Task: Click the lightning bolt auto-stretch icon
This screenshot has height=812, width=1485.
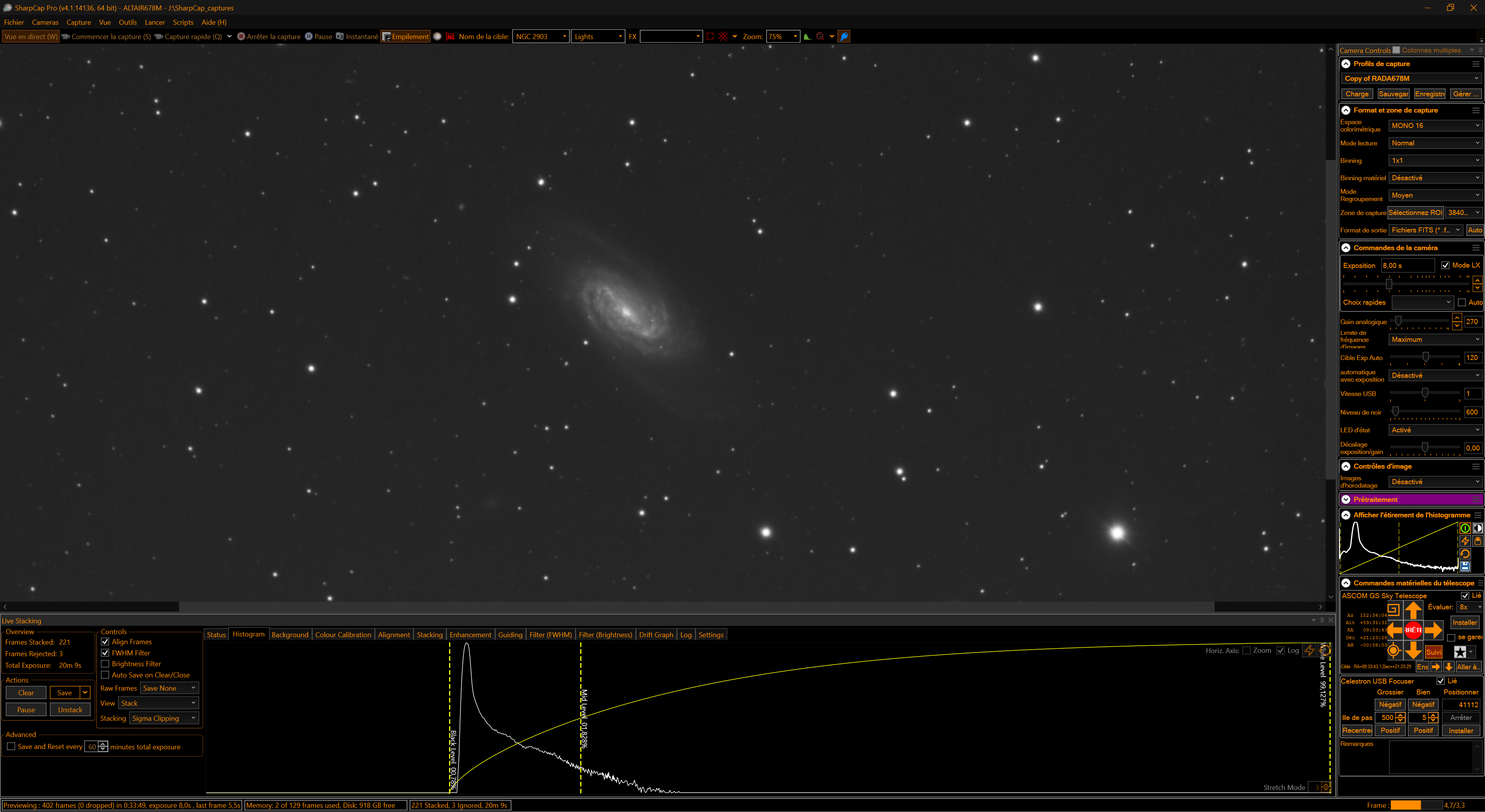Action: 1465,541
